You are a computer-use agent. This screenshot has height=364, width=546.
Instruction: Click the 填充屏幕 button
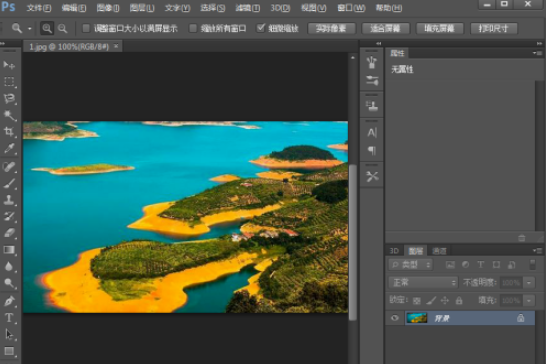(x=439, y=28)
